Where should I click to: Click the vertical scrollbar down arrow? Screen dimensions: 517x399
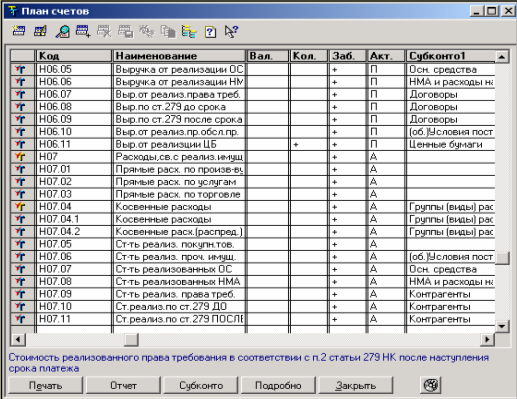click(x=502, y=326)
